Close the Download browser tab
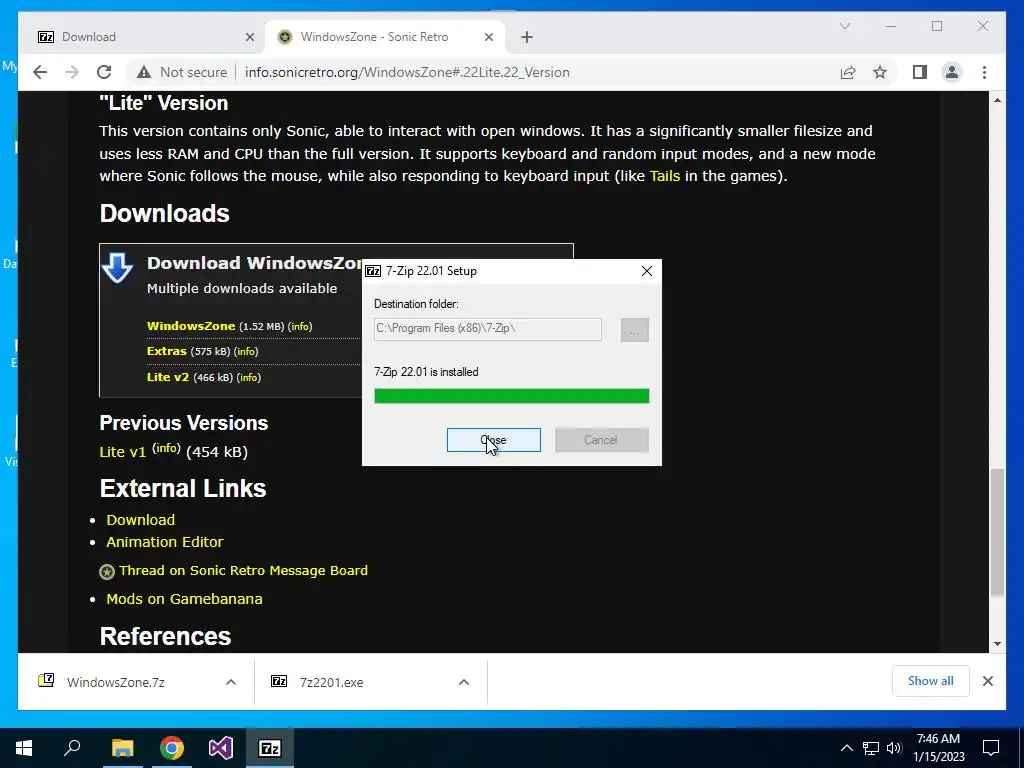1024x768 pixels. (249, 37)
